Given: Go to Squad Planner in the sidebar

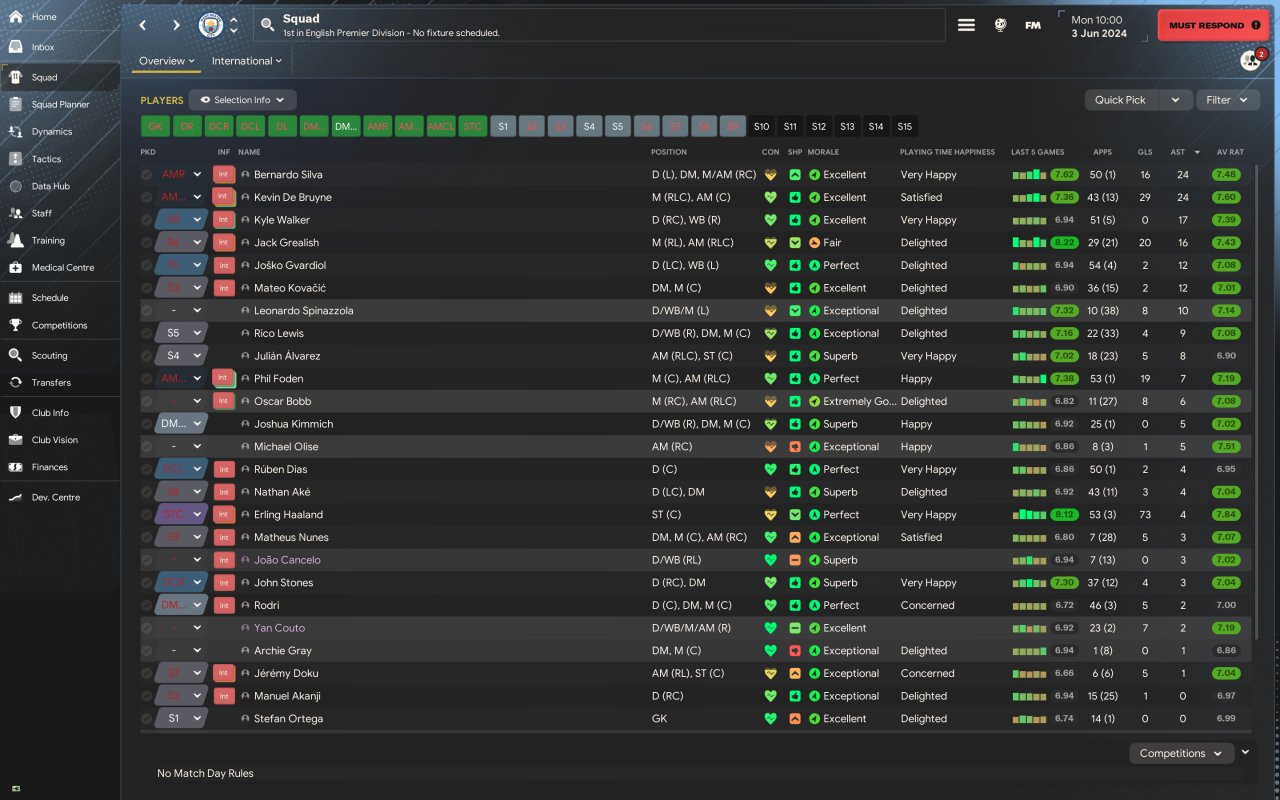Looking at the screenshot, I should click(60, 104).
